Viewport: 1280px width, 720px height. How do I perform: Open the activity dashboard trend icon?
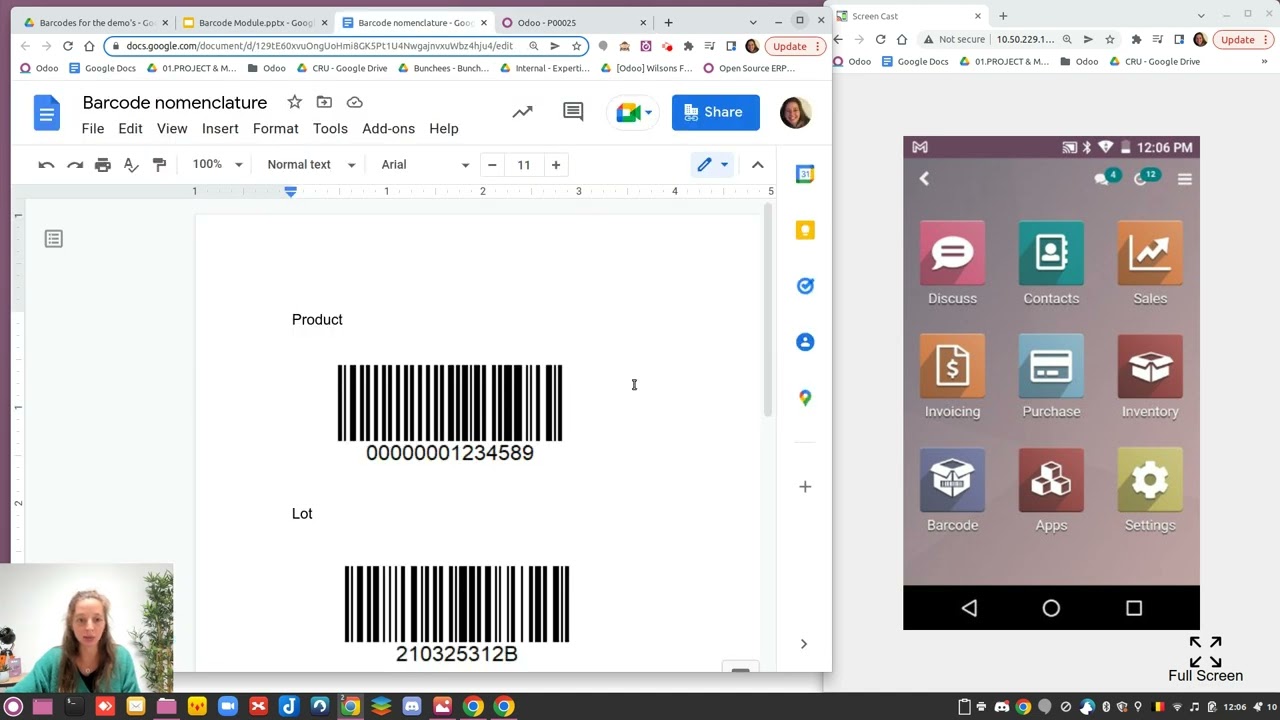coord(522,112)
